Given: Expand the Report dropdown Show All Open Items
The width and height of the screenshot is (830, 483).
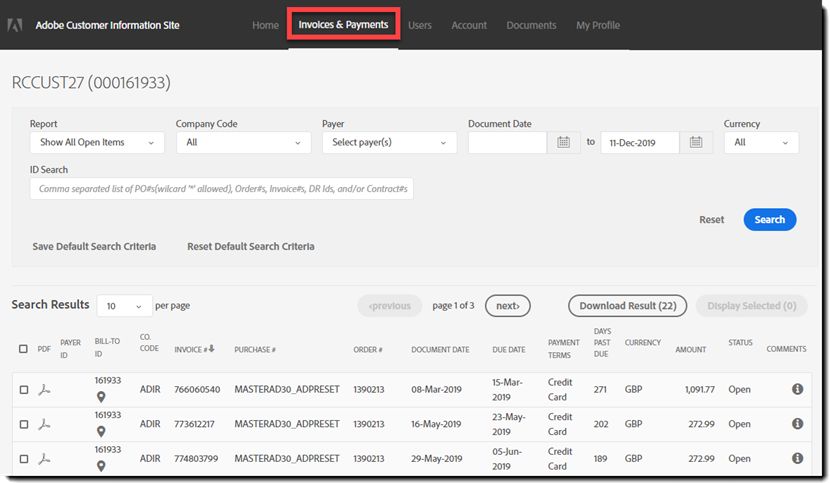Looking at the screenshot, I should click(x=97, y=142).
